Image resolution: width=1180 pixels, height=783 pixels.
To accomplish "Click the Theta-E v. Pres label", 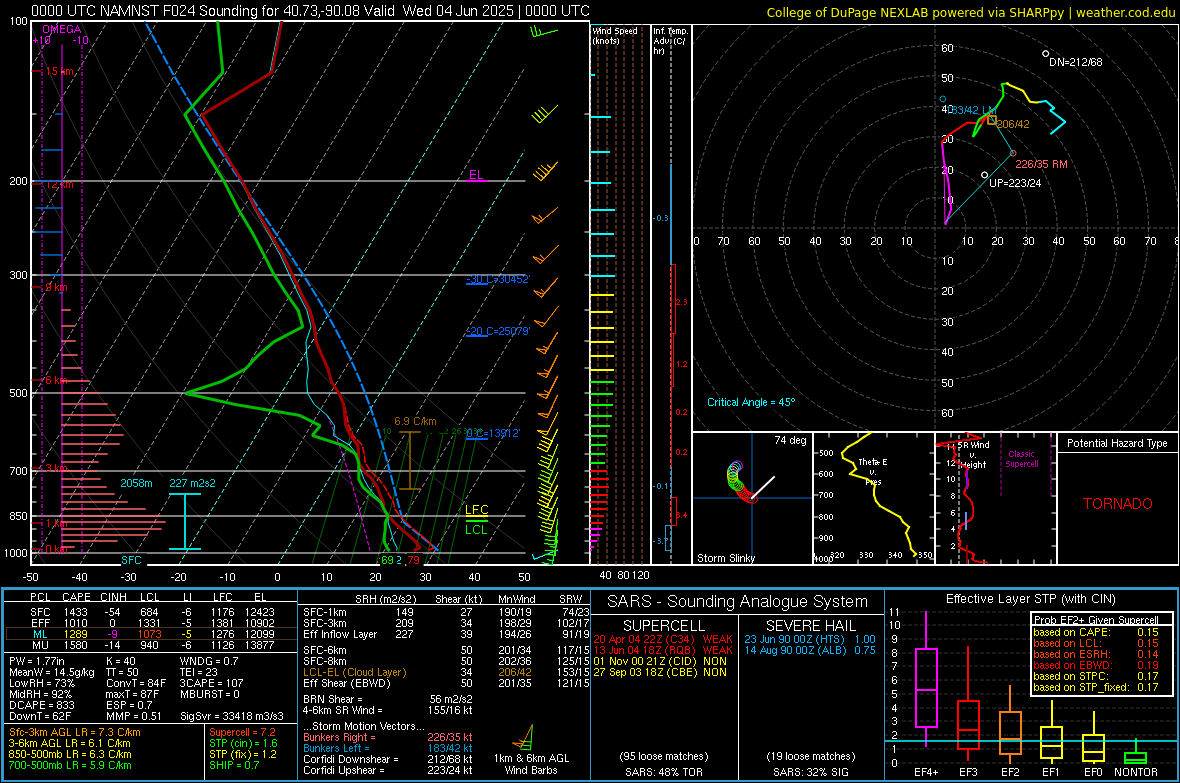I will click(x=873, y=471).
